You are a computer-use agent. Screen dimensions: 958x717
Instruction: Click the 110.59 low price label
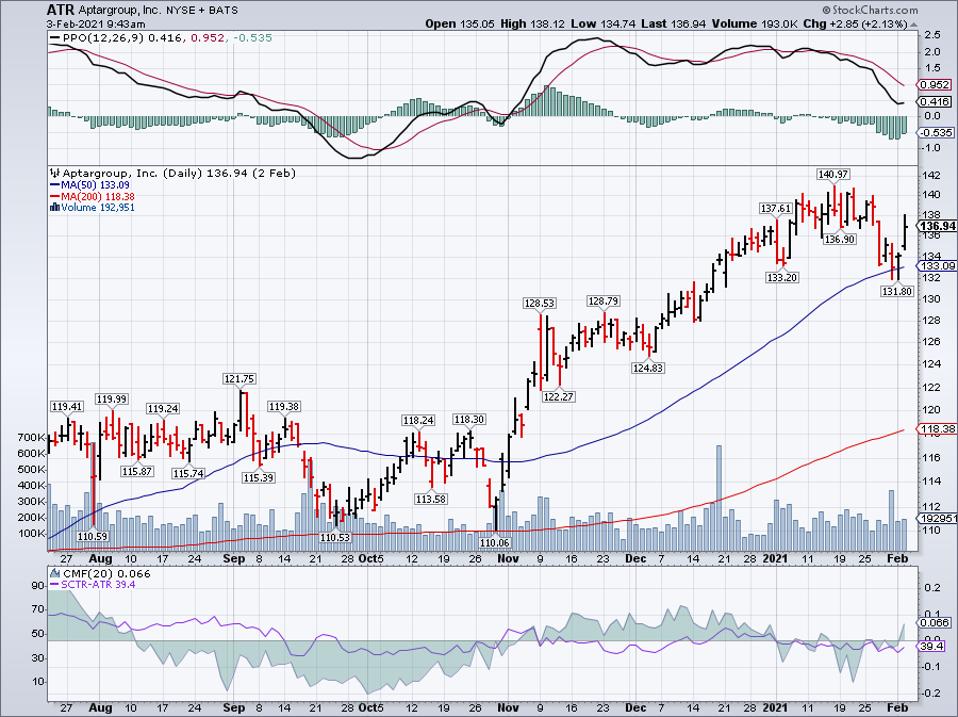[x=92, y=536]
